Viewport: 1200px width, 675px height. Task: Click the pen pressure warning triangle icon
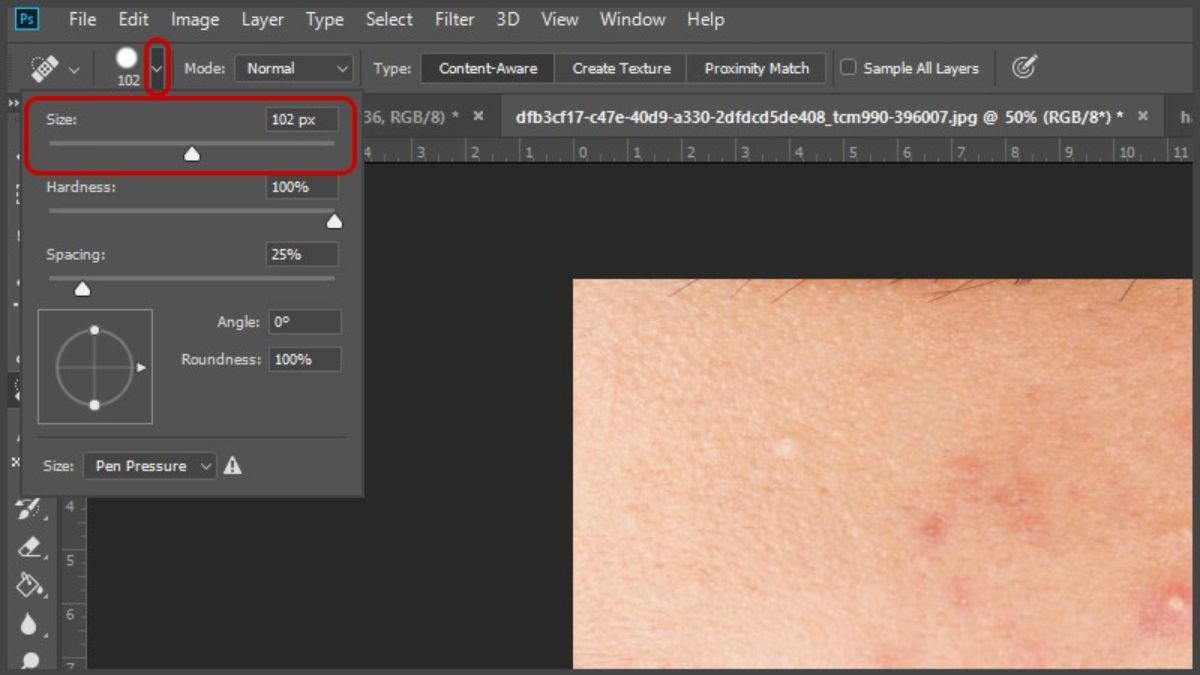pos(232,465)
